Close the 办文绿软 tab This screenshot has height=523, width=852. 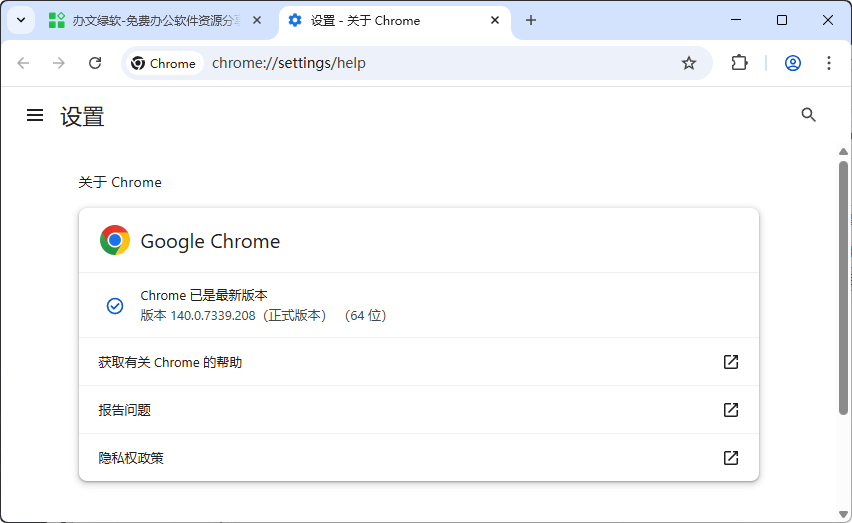point(257,20)
